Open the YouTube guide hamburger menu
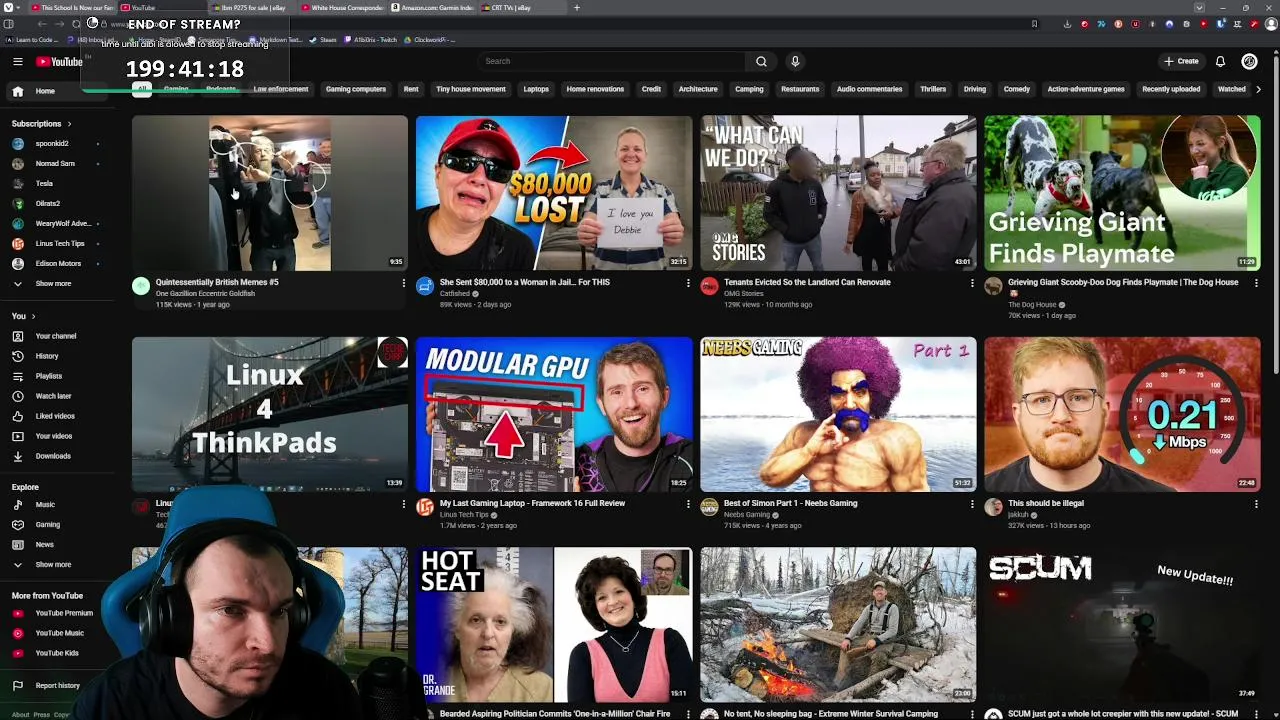The height and width of the screenshot is (720, 1280). [18, 62]
